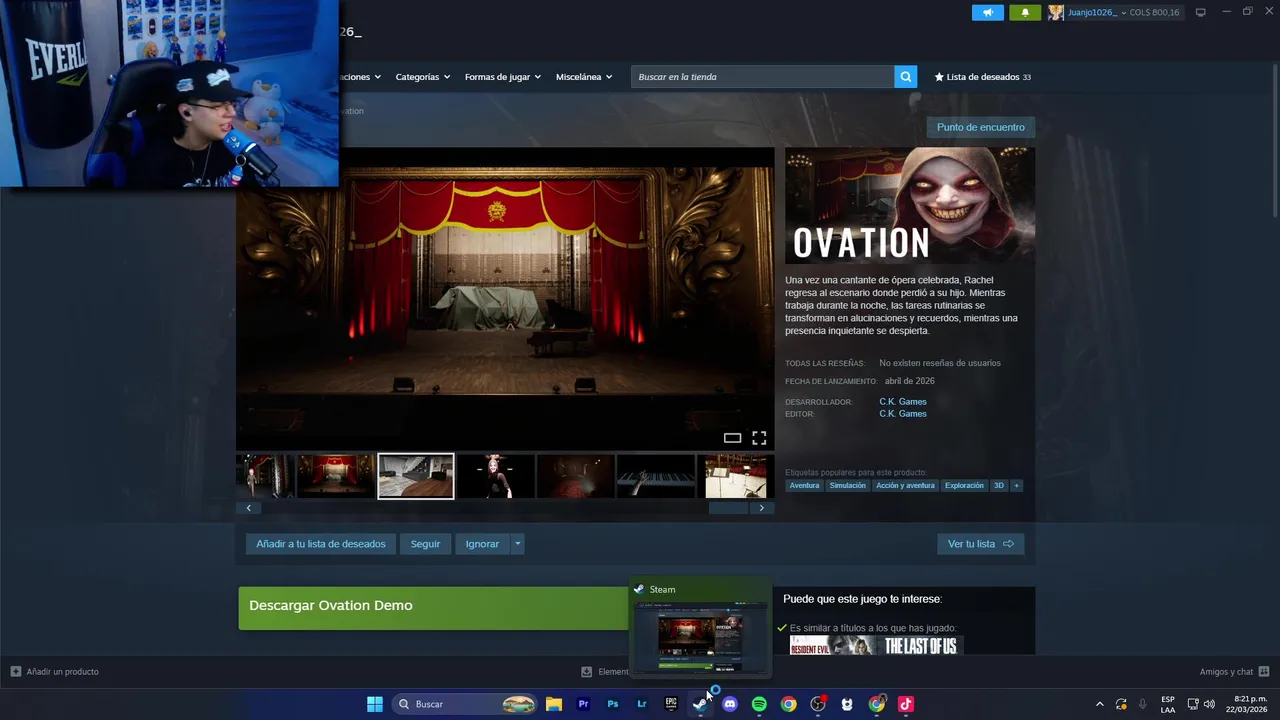
Task: Select the bright backstage thumbnail at strip end
Action: [736, 476]
